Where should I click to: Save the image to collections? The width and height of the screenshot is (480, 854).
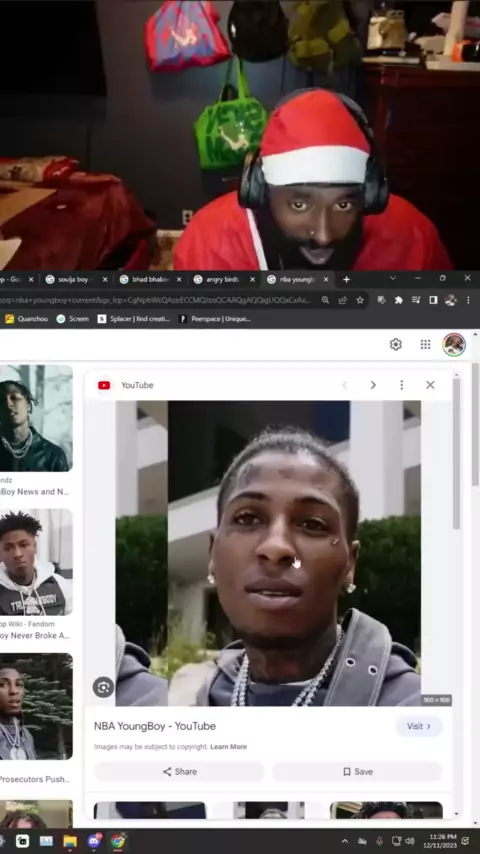(x=357, y=772)
